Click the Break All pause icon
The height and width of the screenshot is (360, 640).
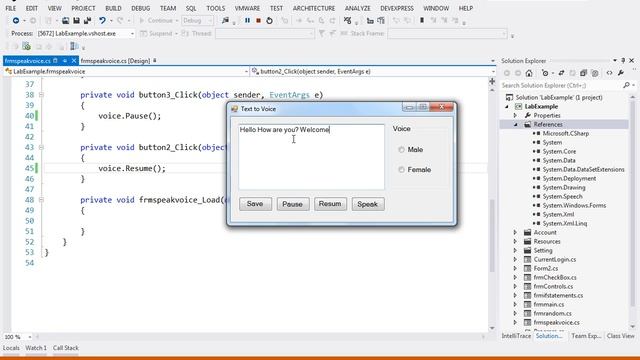click(x=247, y=20)
